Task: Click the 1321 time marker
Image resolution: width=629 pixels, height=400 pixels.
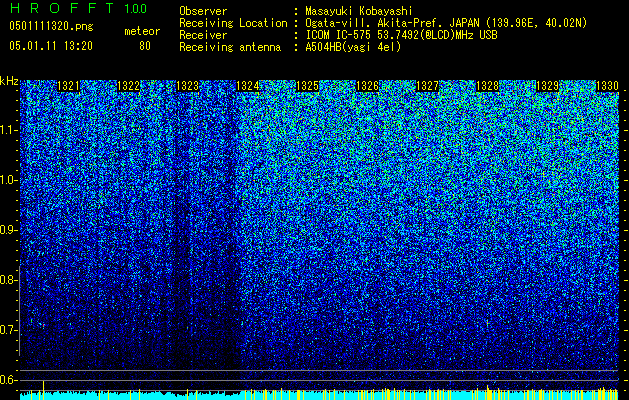Action: (68, 86)
